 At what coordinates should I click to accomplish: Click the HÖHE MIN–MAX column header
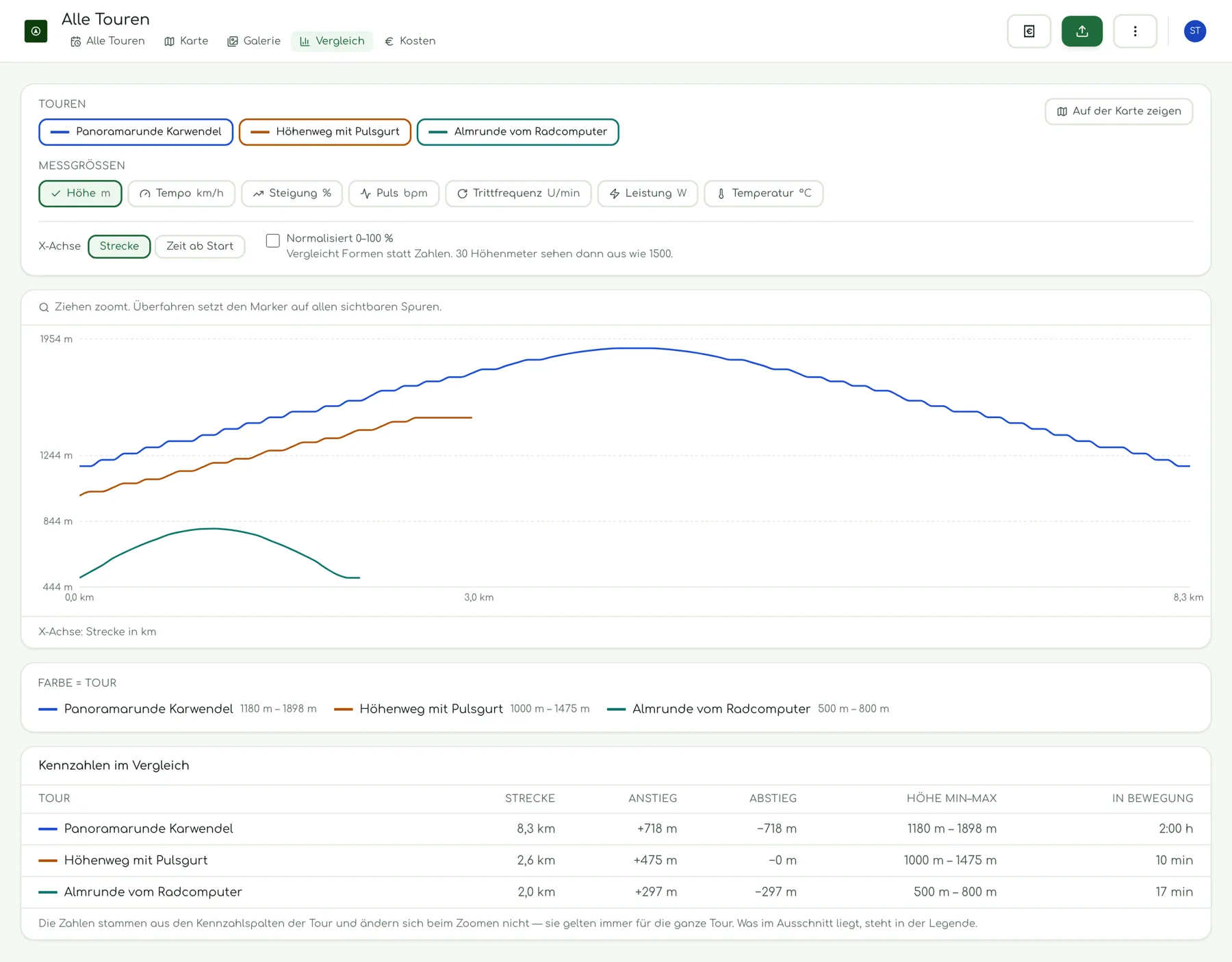click(951, 798)
